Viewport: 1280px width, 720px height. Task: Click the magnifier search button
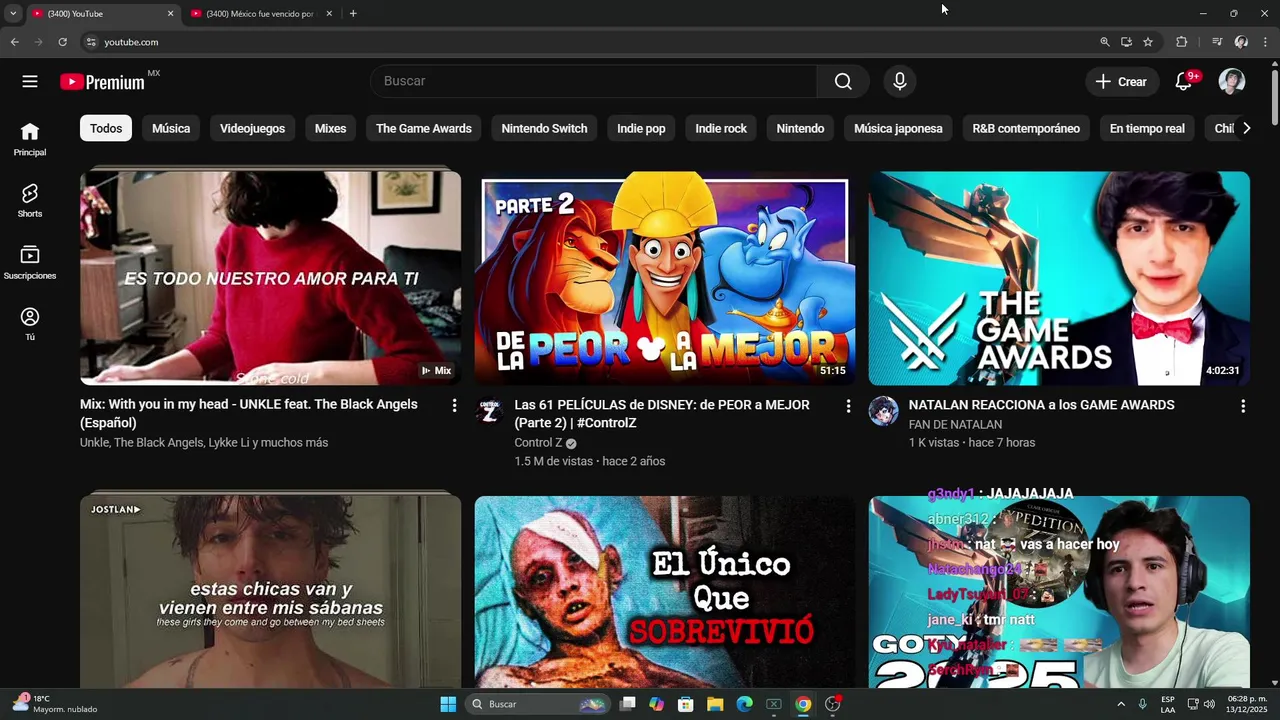[843, 82]
